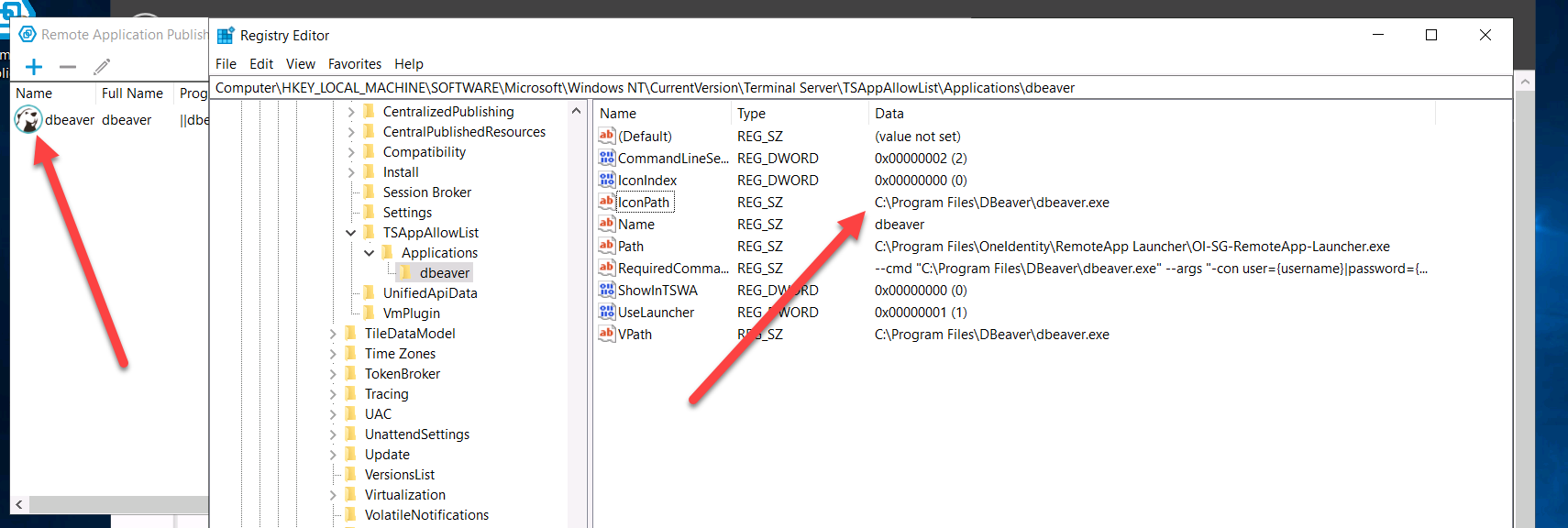Select the VPath string value icon
The height and width of the screenshot is (528, 1568).
coord(606,334)
